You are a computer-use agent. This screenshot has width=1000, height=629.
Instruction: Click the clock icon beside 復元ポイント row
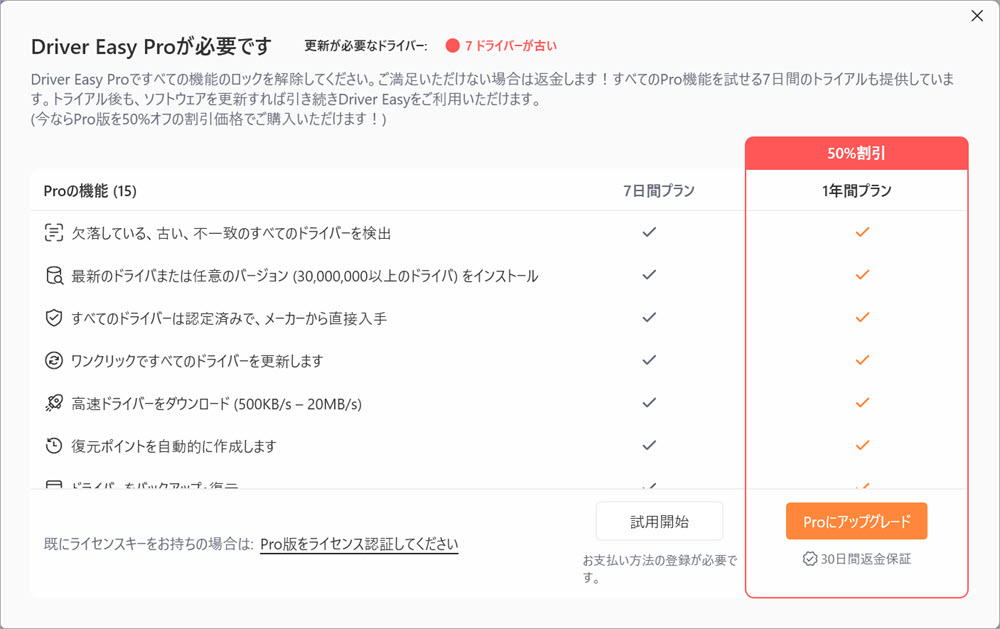[x=54, y=446]
